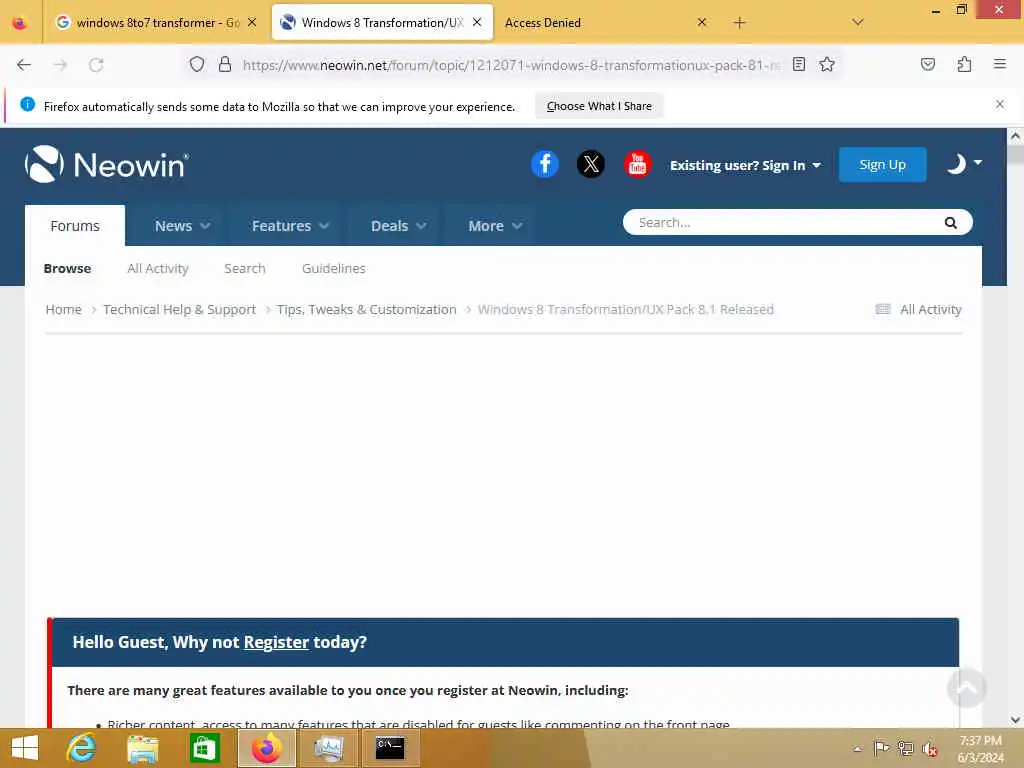Click Choose What I Share button
Image resolution: width=1024 pixels, height=768 pixels.
[599, 106]
